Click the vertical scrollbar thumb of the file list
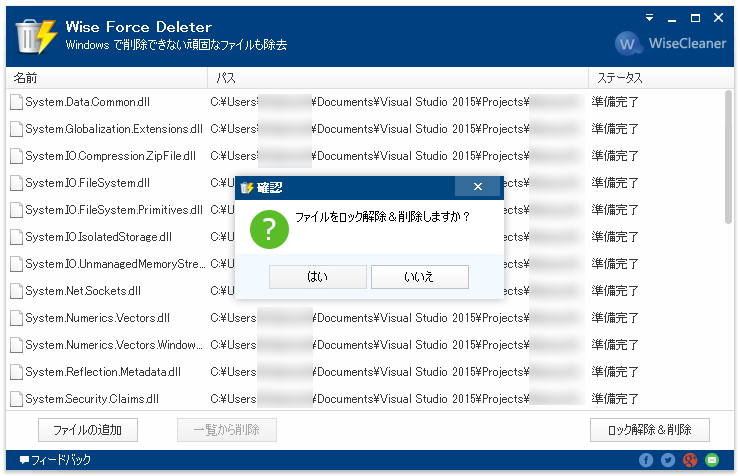Screen dimensions: 740x476 pos(729,157)
